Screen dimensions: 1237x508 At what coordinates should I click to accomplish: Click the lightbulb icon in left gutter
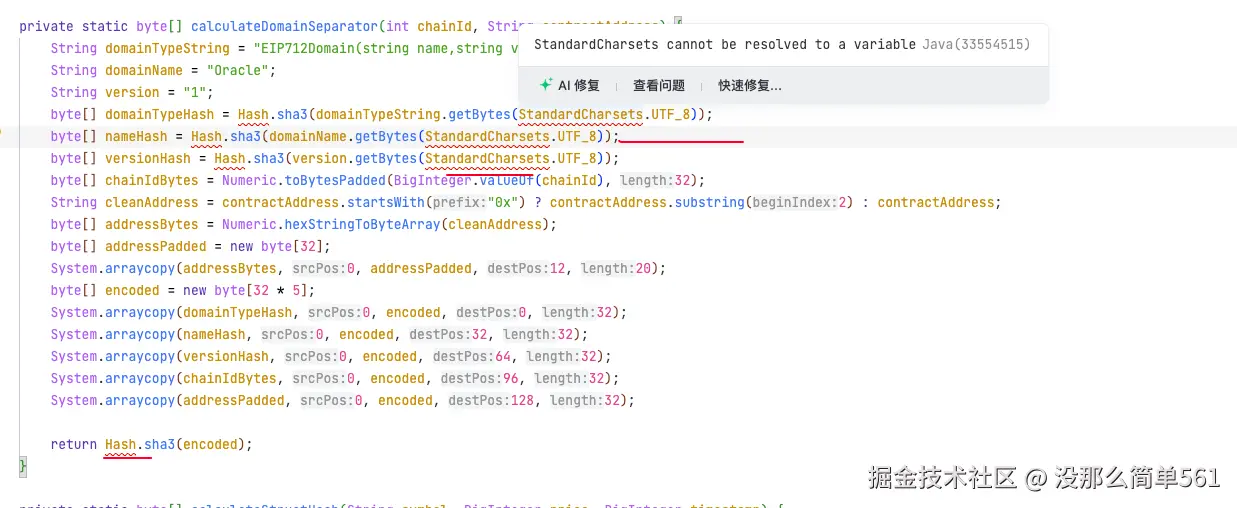tap(2, 134)
